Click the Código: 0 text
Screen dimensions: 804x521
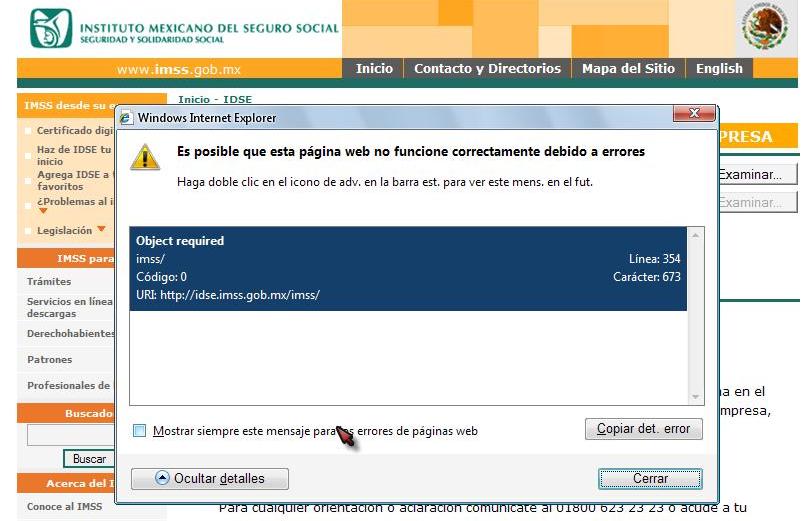(161, 277)
